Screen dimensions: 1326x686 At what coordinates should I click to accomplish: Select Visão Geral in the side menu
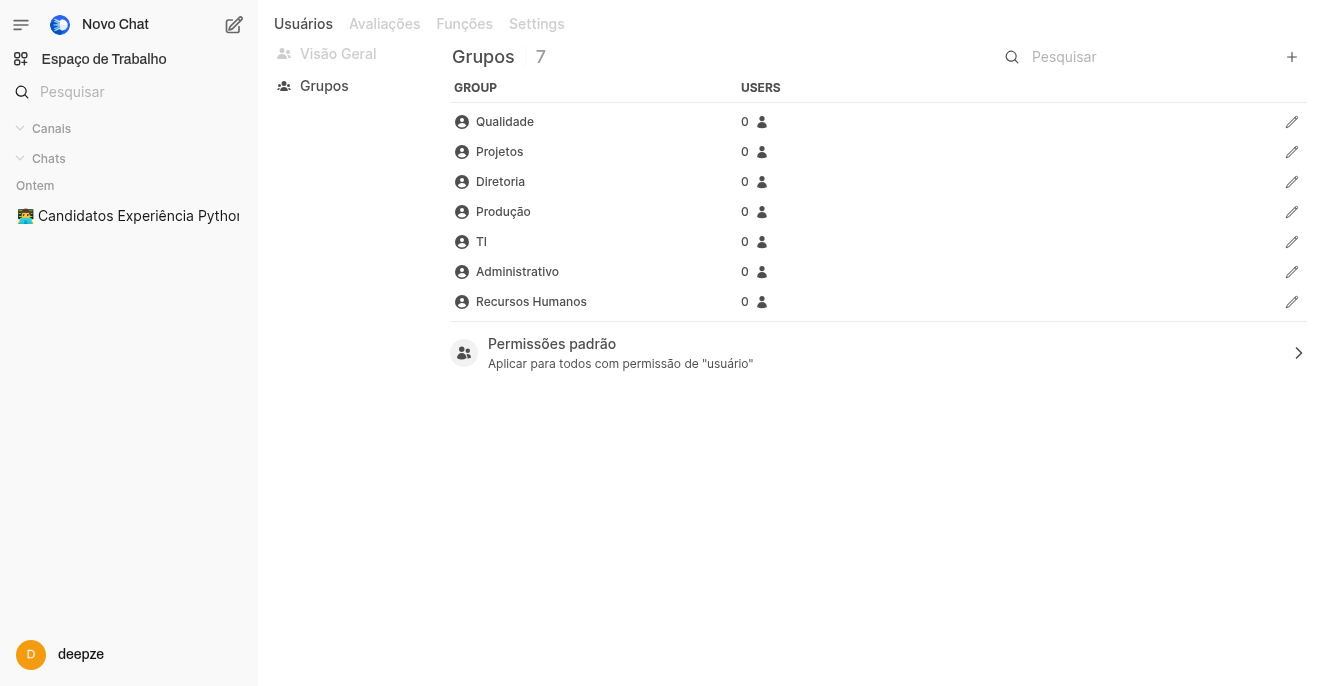click(x=337, y=54)
